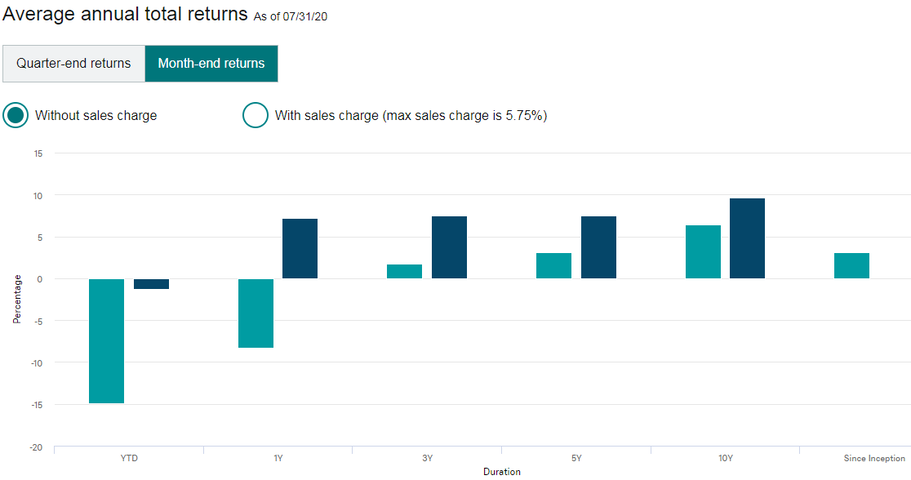911x480 pixels.
Task: Click the dark blue 1Y bar
Action: 300,248
